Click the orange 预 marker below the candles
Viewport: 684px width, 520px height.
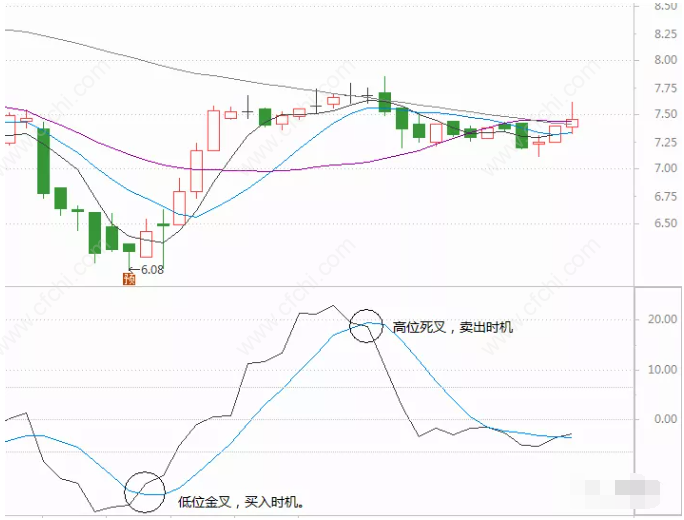129,279
